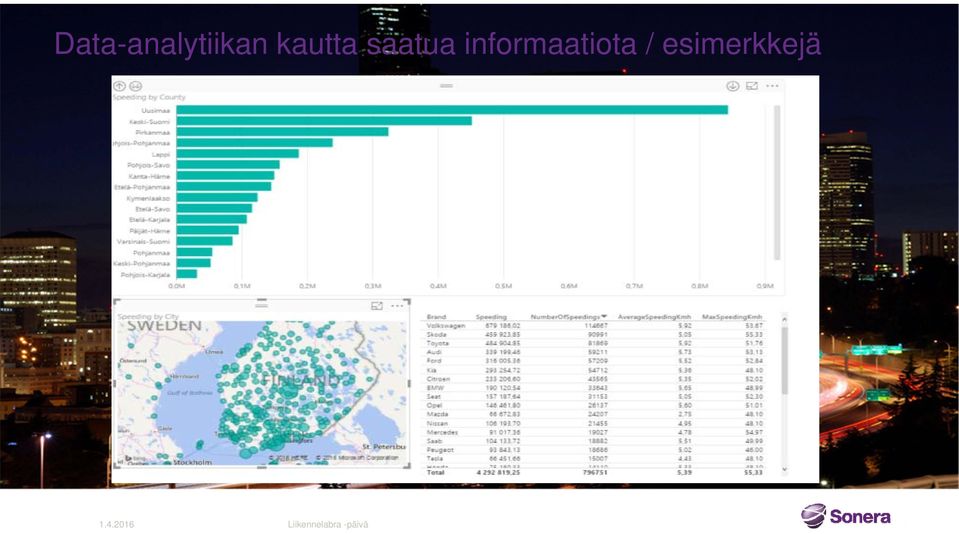Click the Ford brand cell
Screen dimensions: 959x534
(x=434, y=361)
